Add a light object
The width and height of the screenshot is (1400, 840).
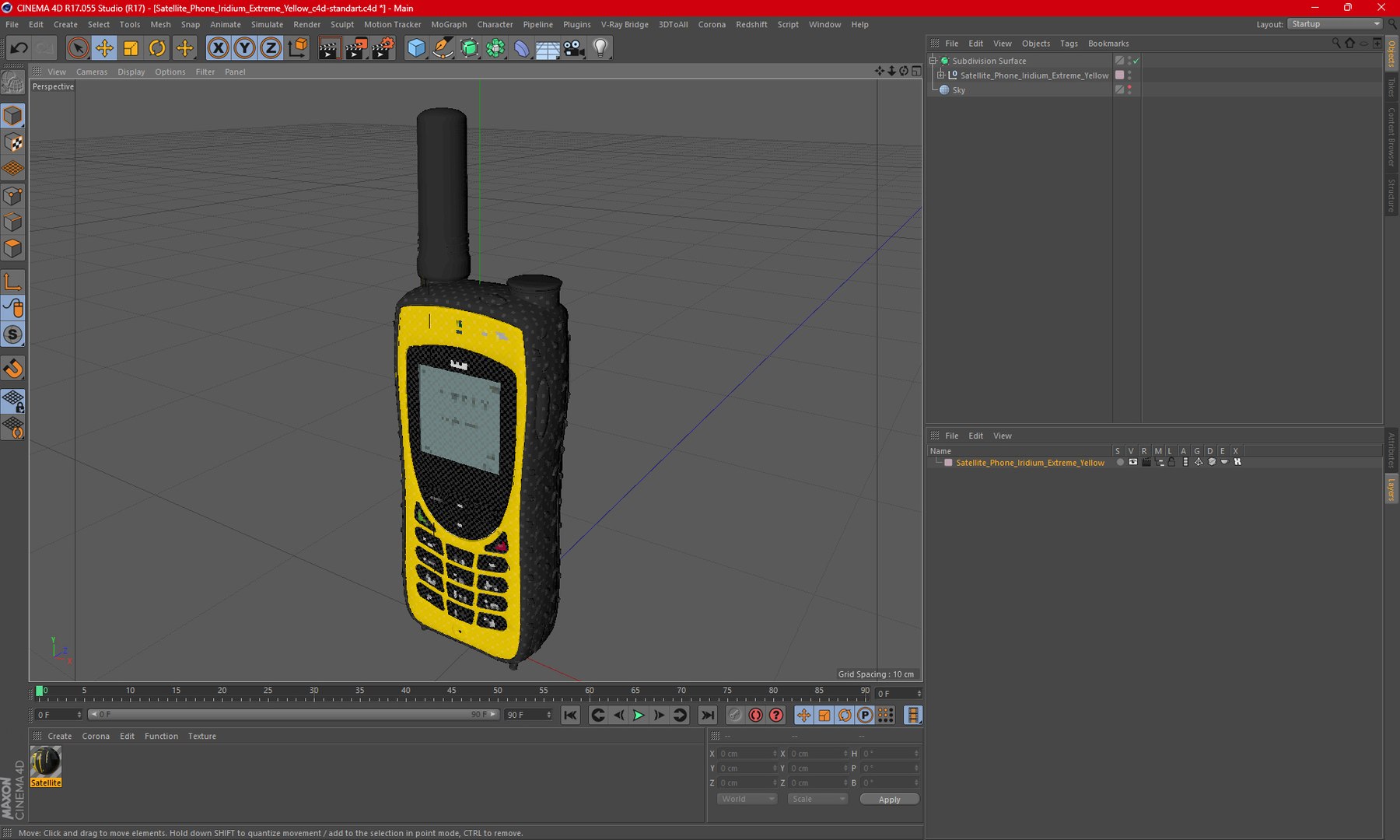(x=600, y=48)
